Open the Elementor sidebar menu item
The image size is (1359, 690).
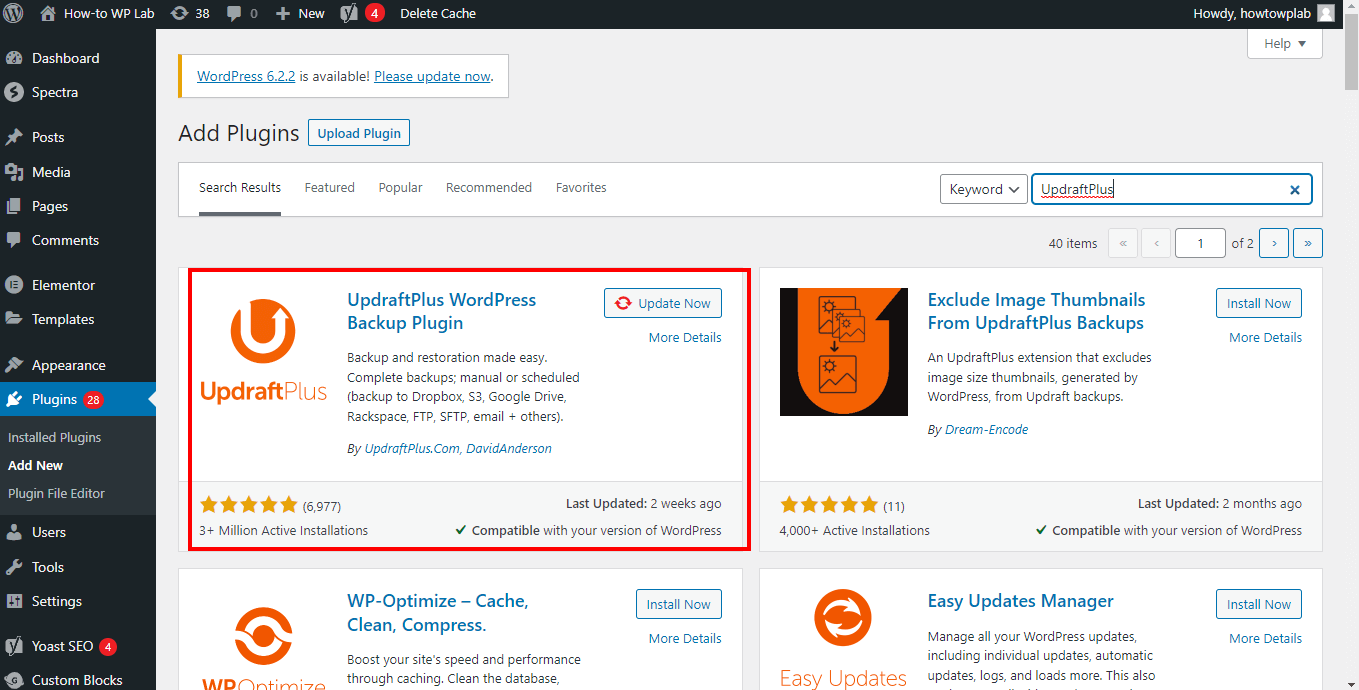tap(63, 285)
